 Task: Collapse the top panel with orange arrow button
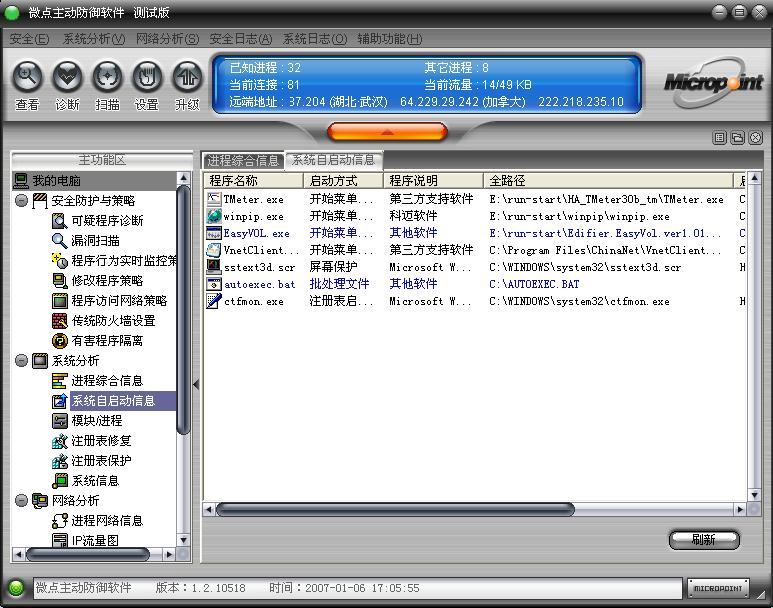[x=387, y=132]
